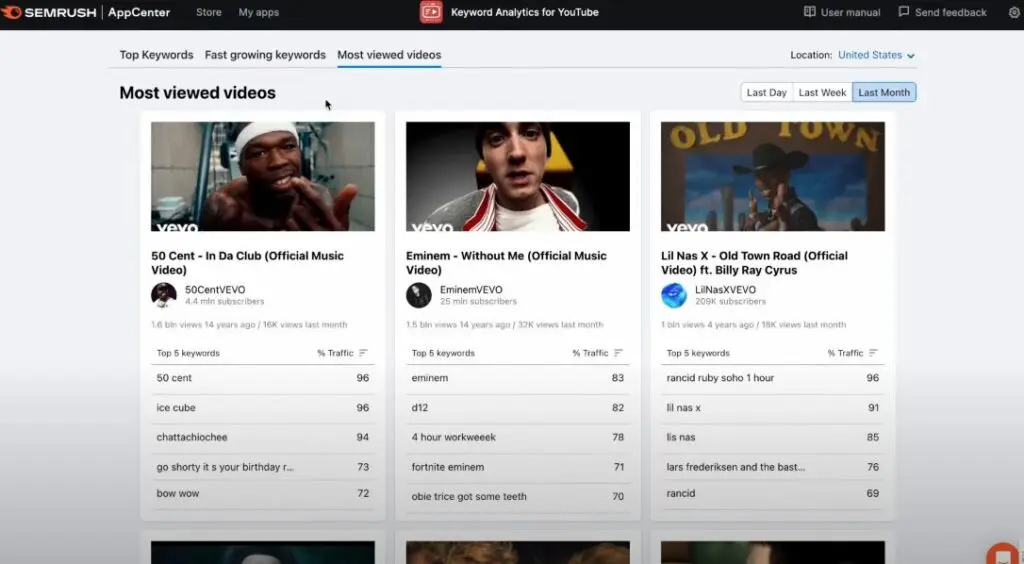Click the 50CentVEVO channel avatar
Viewport: 1024px width, 564px height.
pos(164,295)
